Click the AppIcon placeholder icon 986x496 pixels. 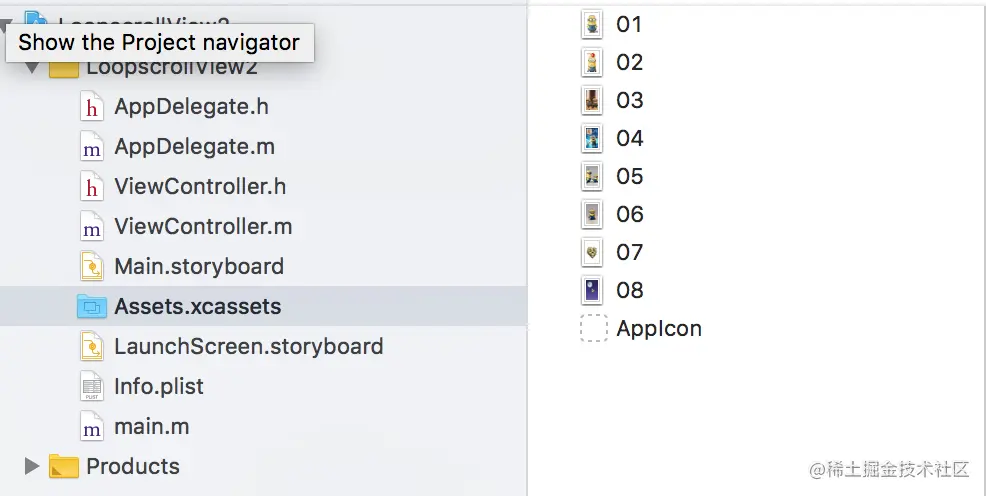594,329
